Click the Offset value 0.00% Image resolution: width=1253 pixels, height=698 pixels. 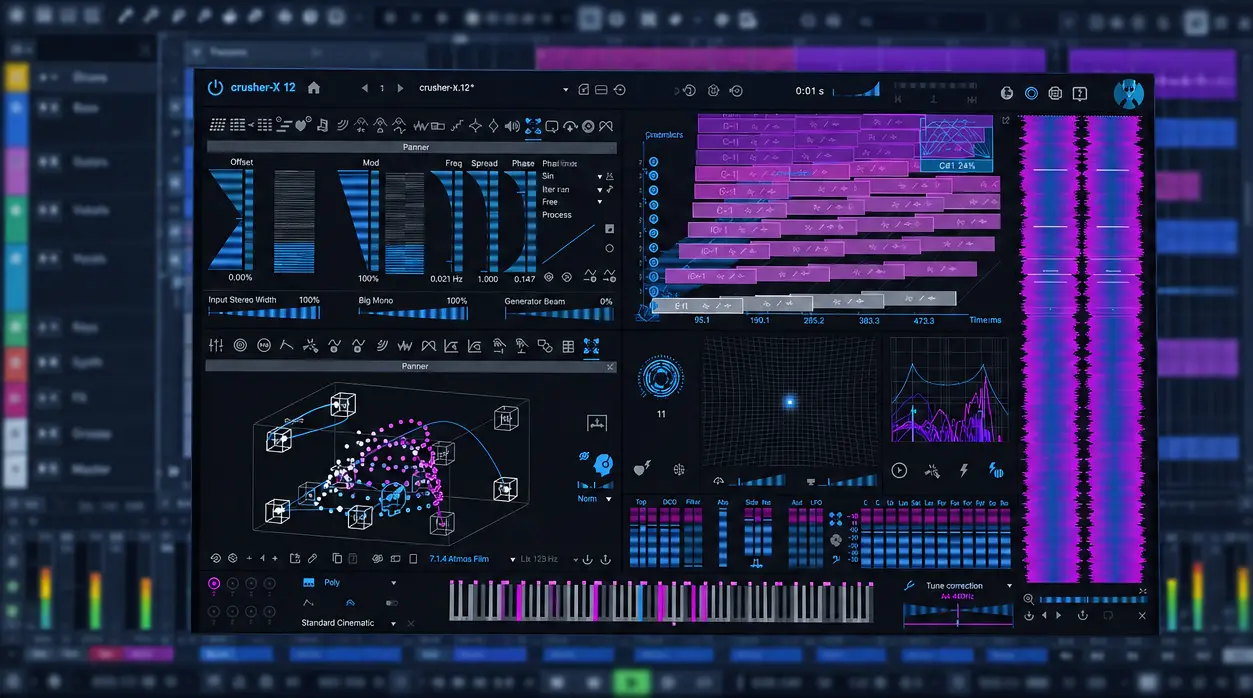click(x=240, y=278)
